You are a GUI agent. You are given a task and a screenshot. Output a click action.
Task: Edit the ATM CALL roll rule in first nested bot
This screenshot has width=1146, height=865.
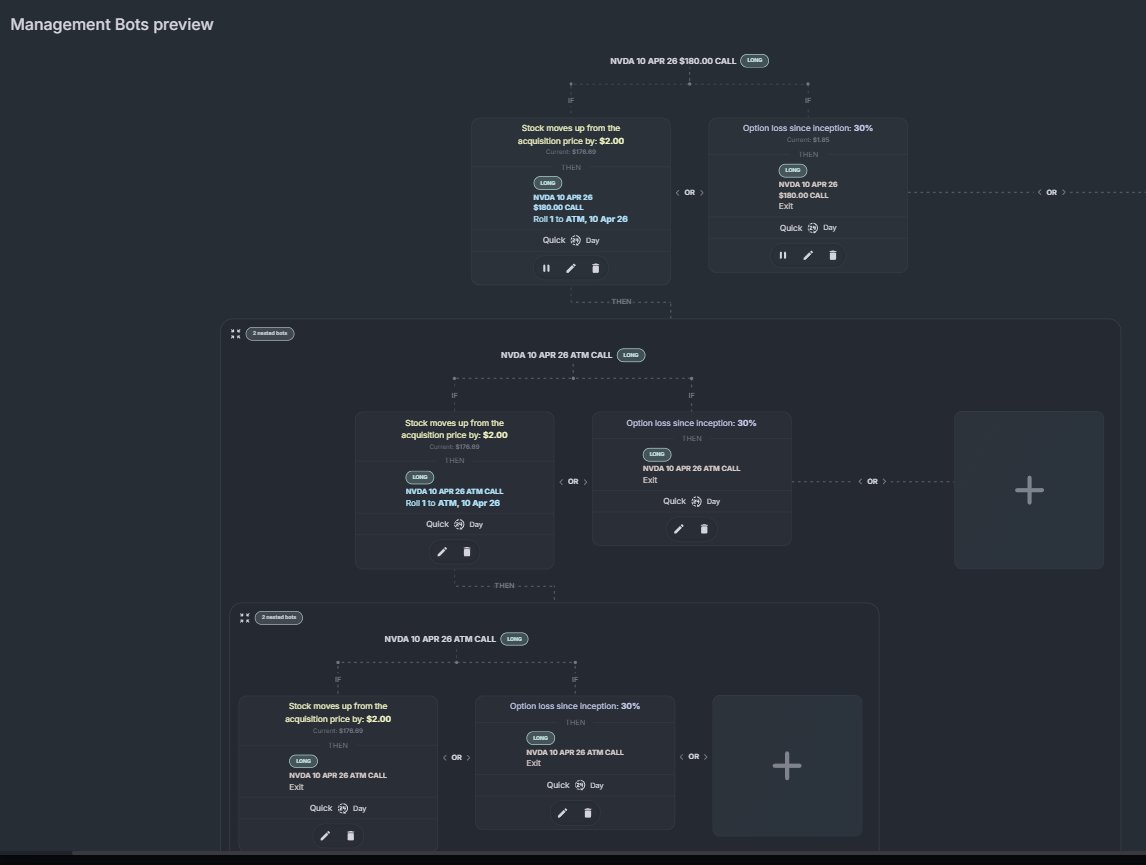point(442,551)
